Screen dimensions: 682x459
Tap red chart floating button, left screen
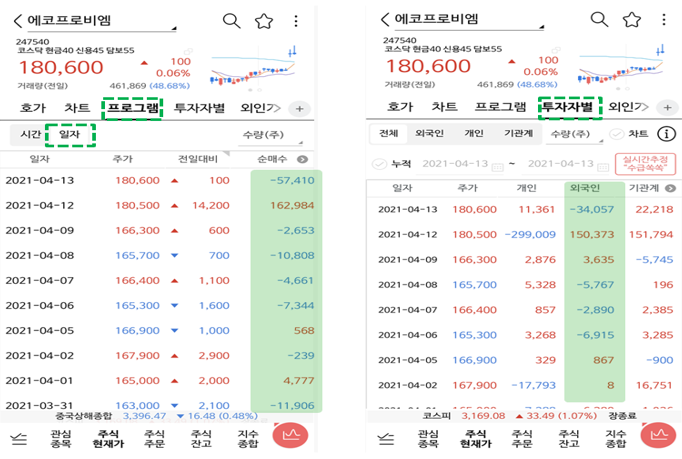[291, 435]
